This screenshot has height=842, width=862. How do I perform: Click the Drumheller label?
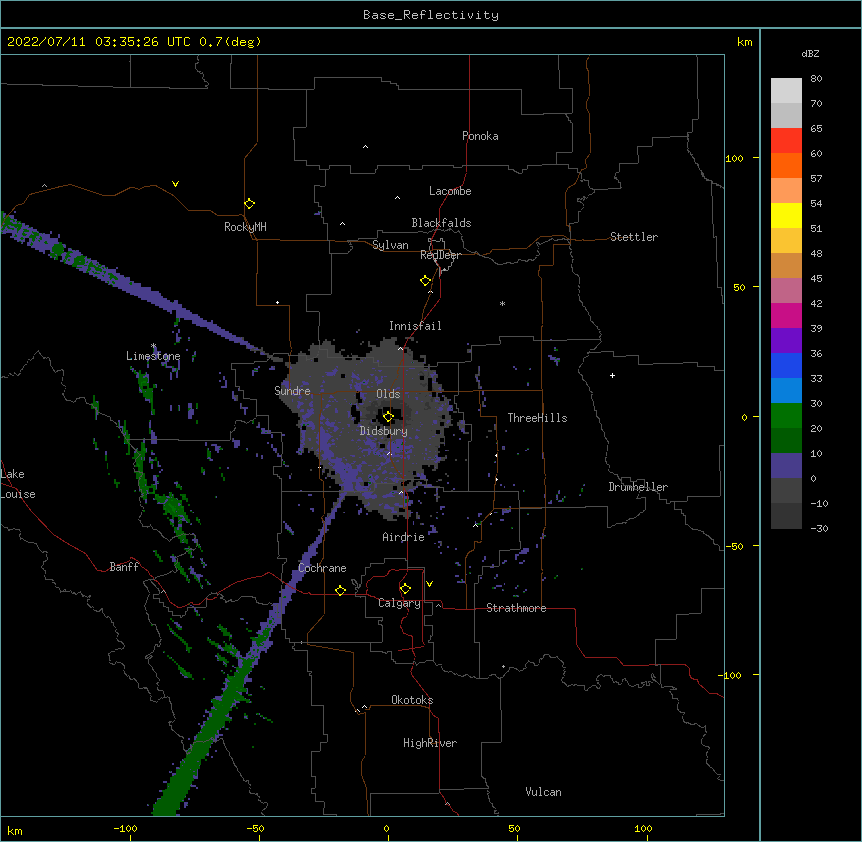tap(638, 487)
